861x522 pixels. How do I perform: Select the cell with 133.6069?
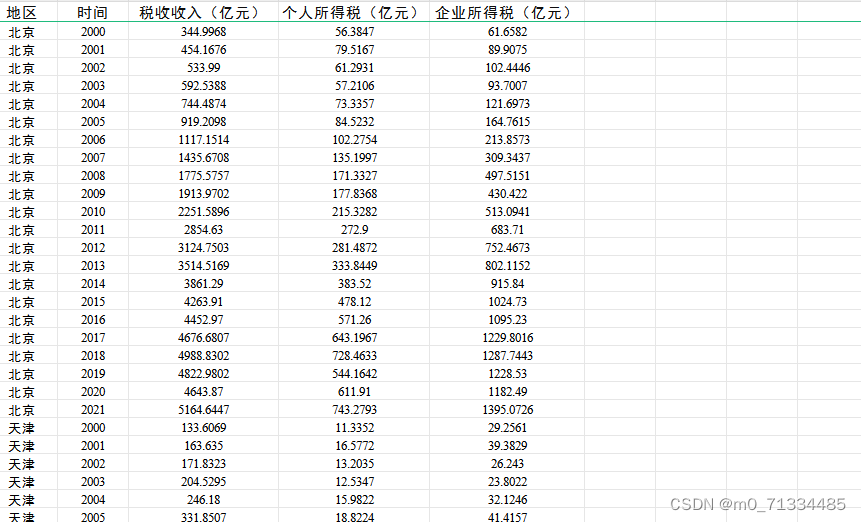click(204, 428)
